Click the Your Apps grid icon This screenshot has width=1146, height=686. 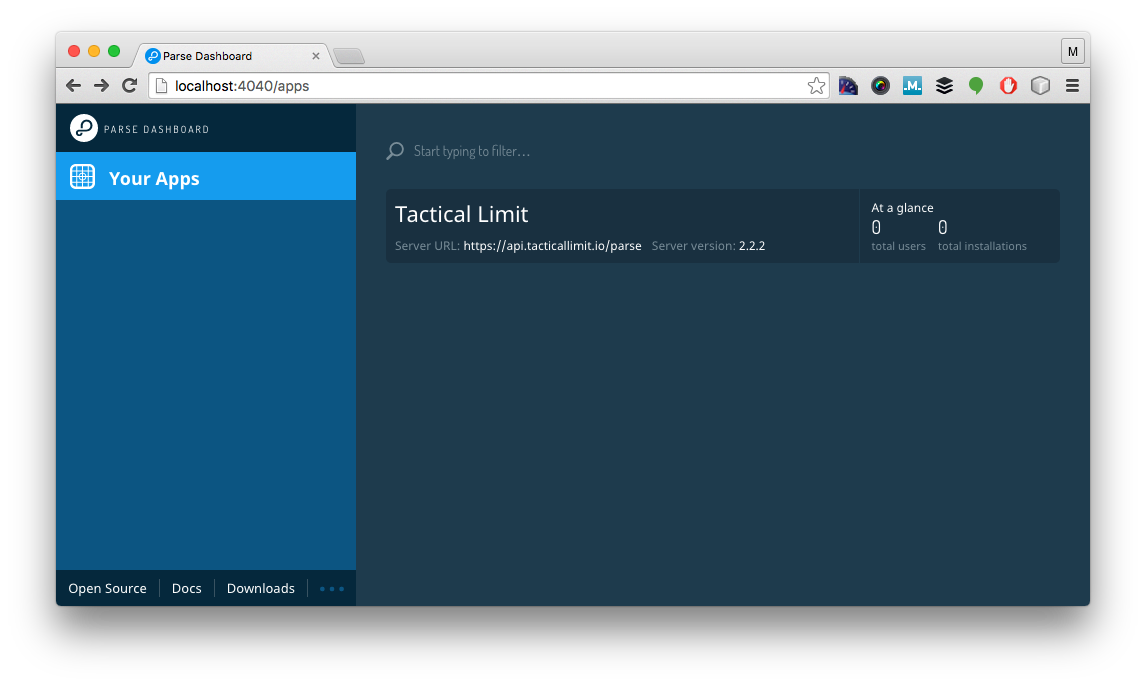coord(83,177)
